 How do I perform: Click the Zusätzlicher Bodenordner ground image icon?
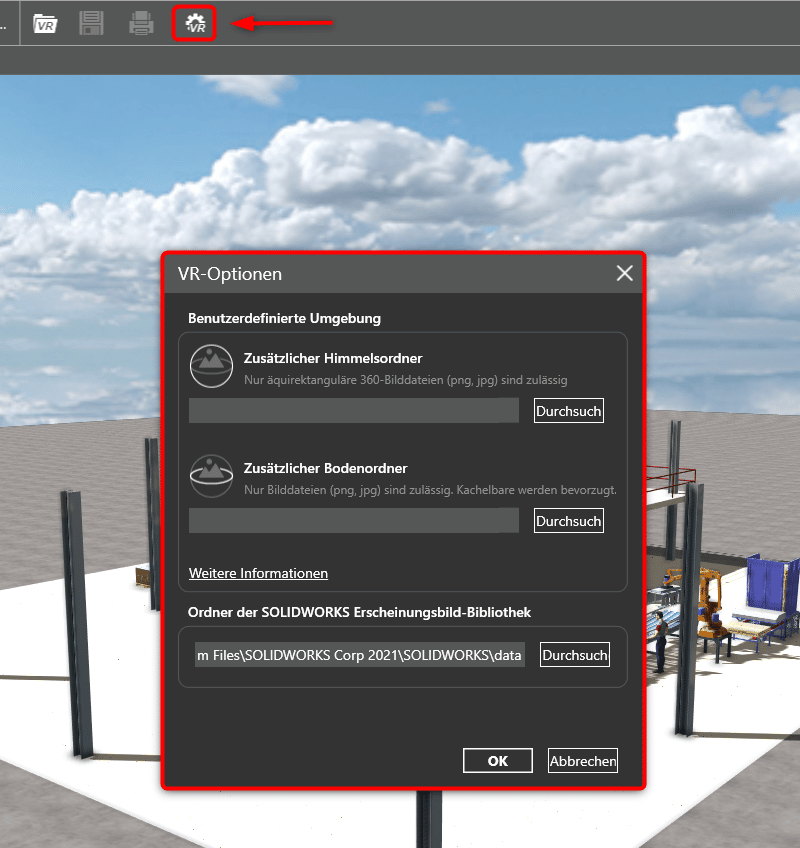coord(210,476)
